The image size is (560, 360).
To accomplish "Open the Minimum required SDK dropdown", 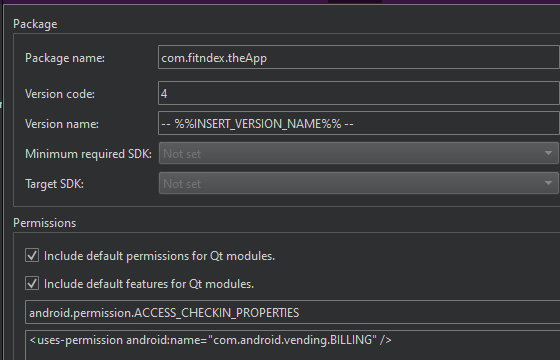I will pyautogui.click(x=359, y=153).
